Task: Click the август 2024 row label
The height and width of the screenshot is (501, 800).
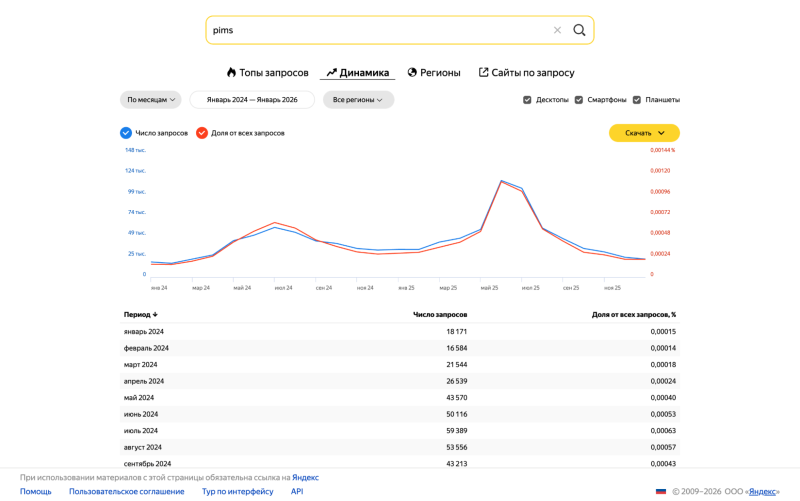Action: (x=143, y=447)
